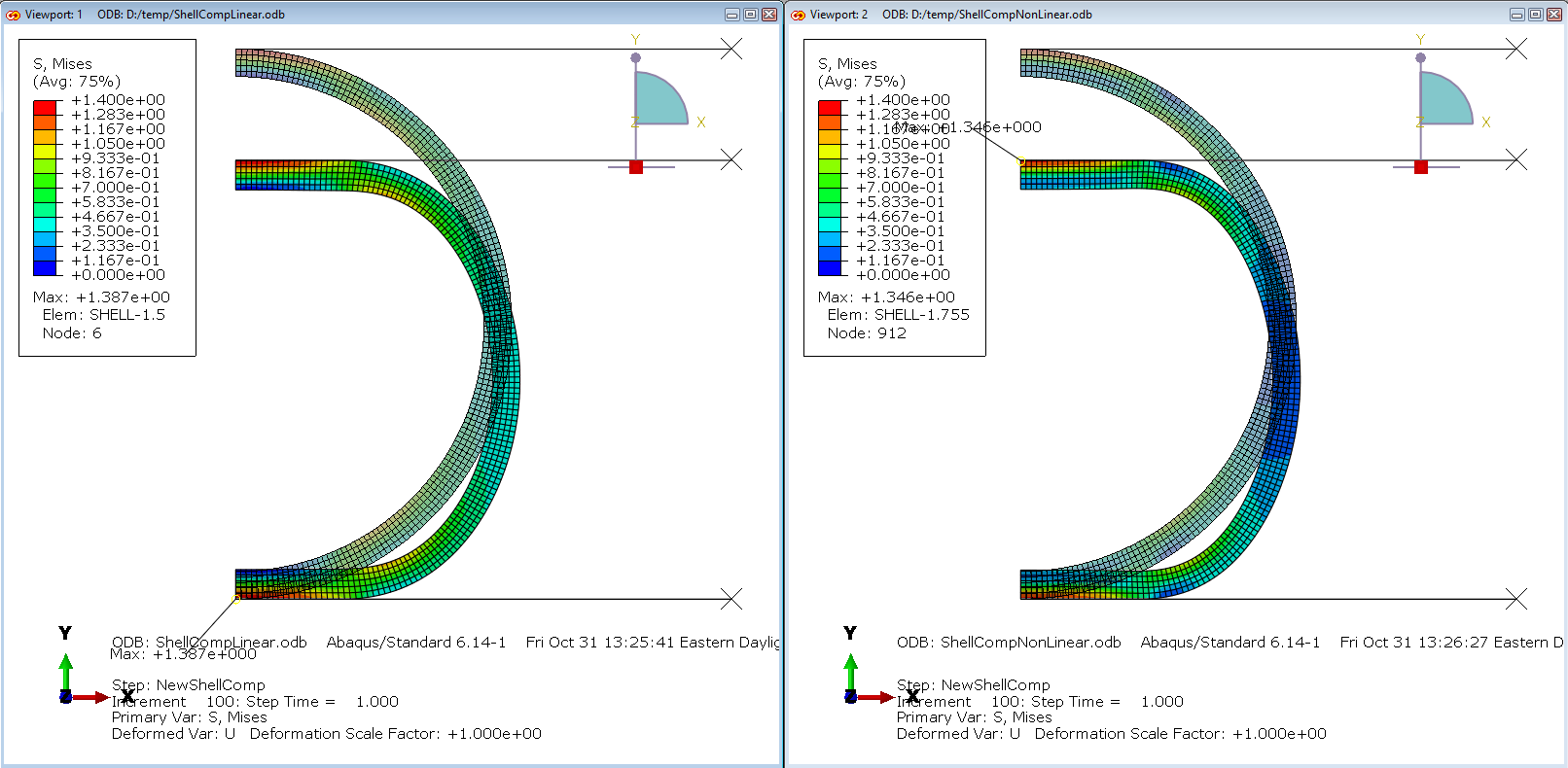This screenshot has height=768, width=1568.
Task: Click legend value '+7.000e-01' in Viewport 1
Action: pyautogui.click(x=115, y=188)
